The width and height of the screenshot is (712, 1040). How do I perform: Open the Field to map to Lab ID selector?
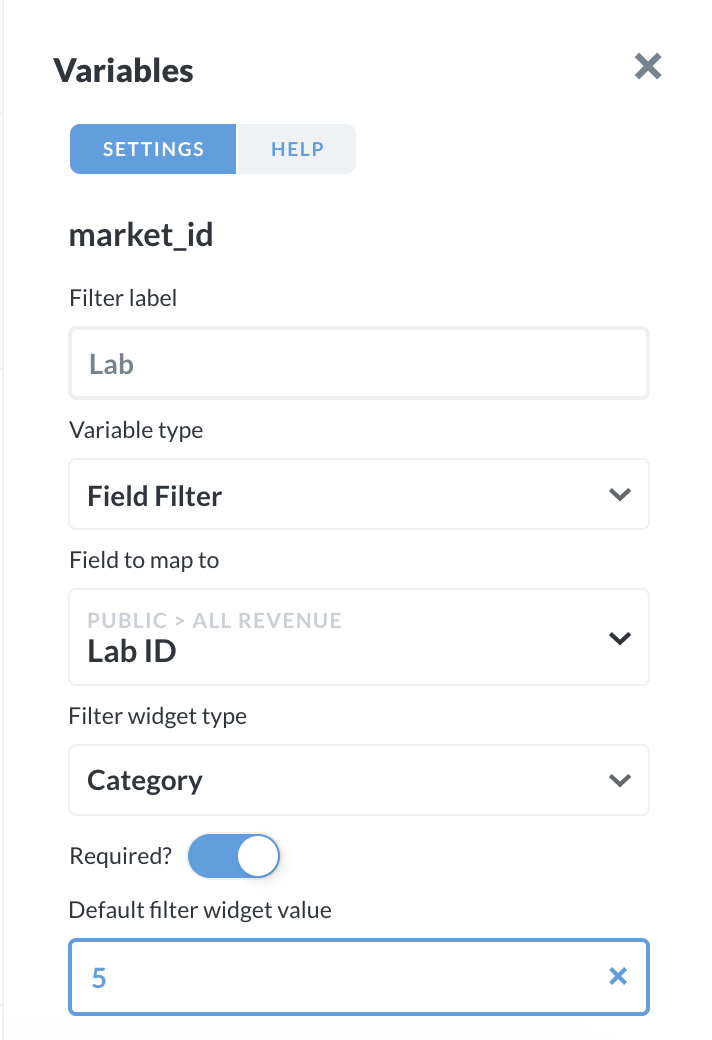pyautogui.click(x=358, y=638)
